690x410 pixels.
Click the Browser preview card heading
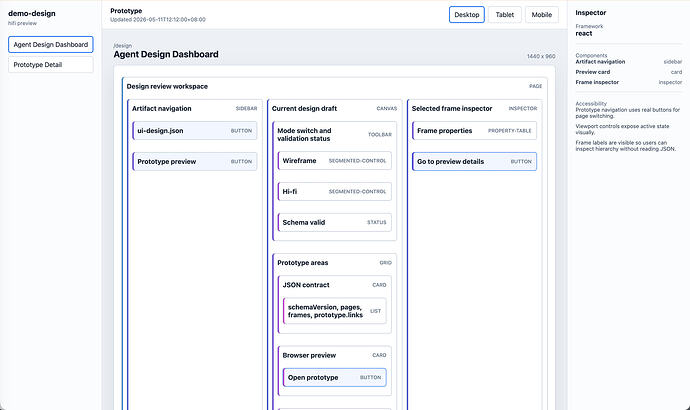pos(309,355)
